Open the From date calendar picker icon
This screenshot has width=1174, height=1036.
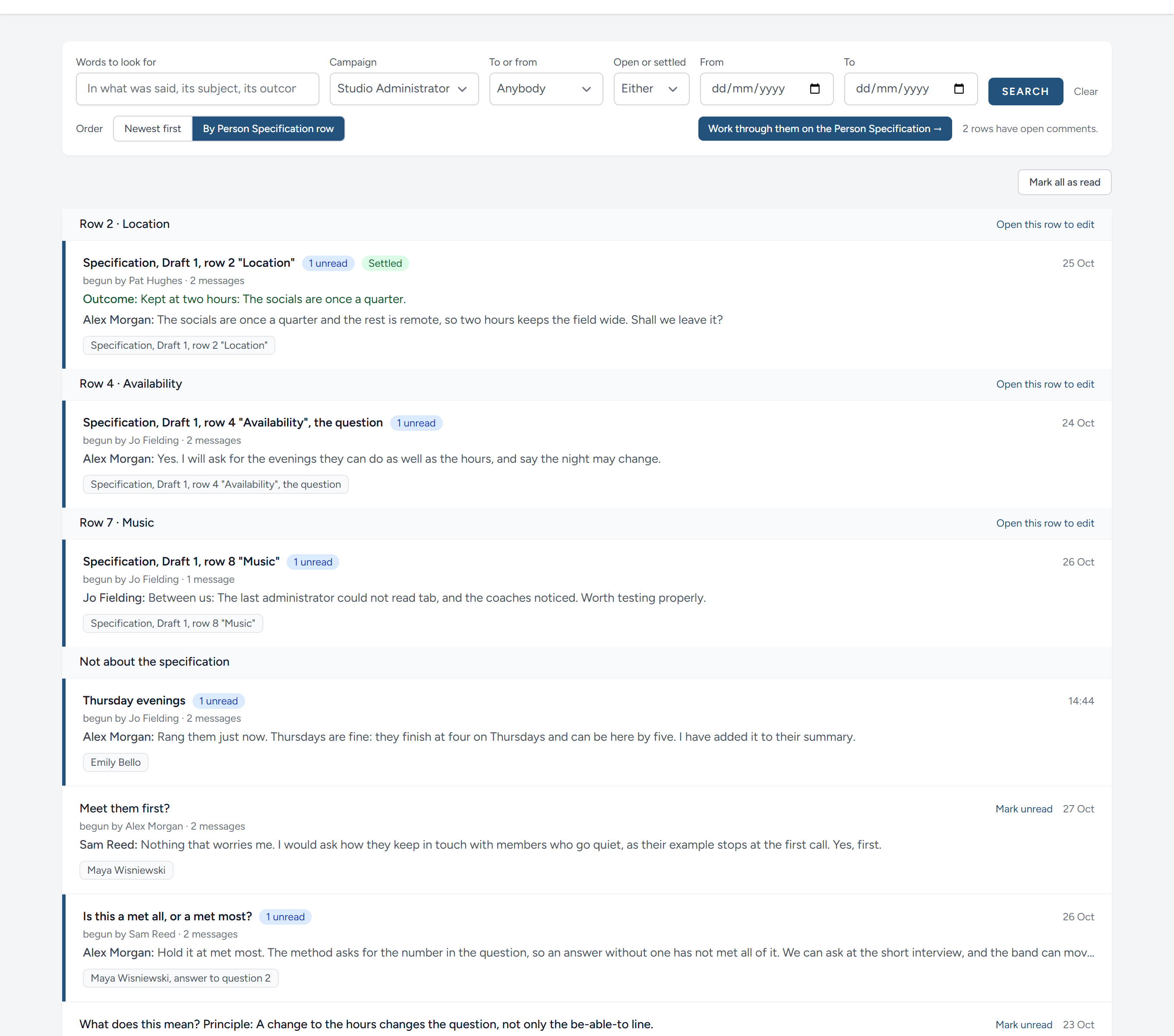click(814, 88)
